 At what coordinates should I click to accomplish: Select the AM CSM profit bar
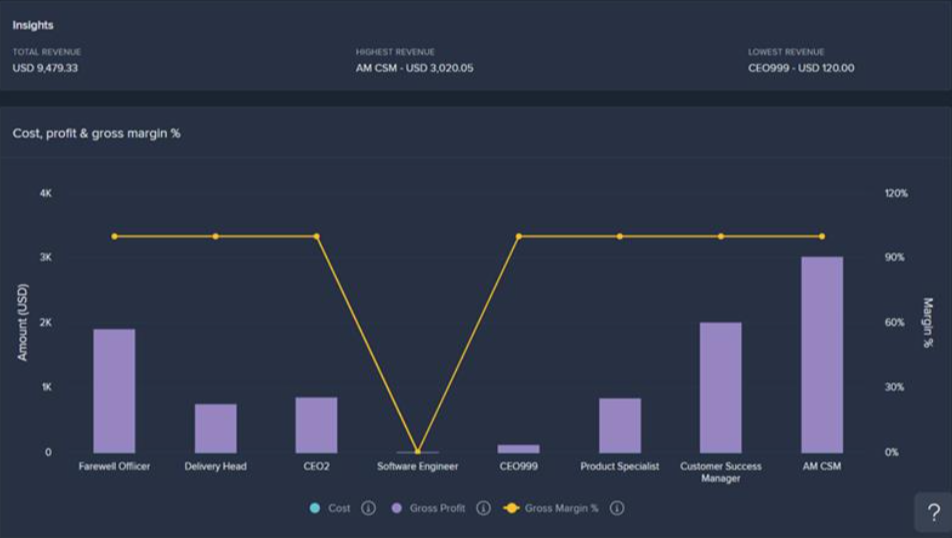click(821, 355)
